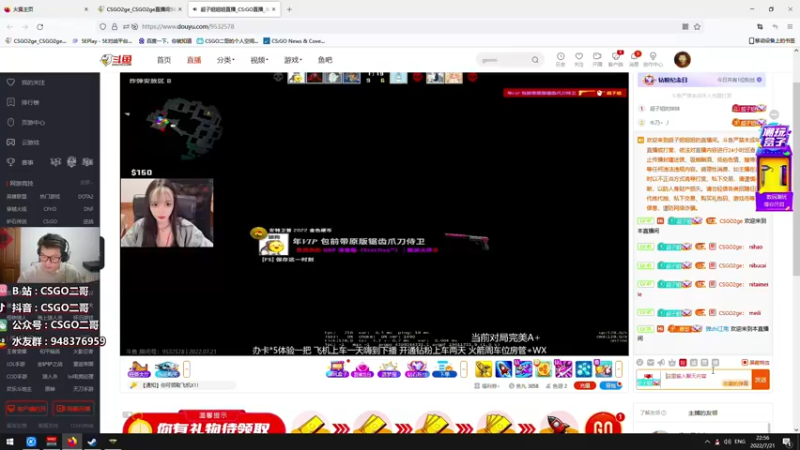Screen dimensions: 800x450
Task: Open the 福利券 dropdown below gifts
Action: click(487, 386)
